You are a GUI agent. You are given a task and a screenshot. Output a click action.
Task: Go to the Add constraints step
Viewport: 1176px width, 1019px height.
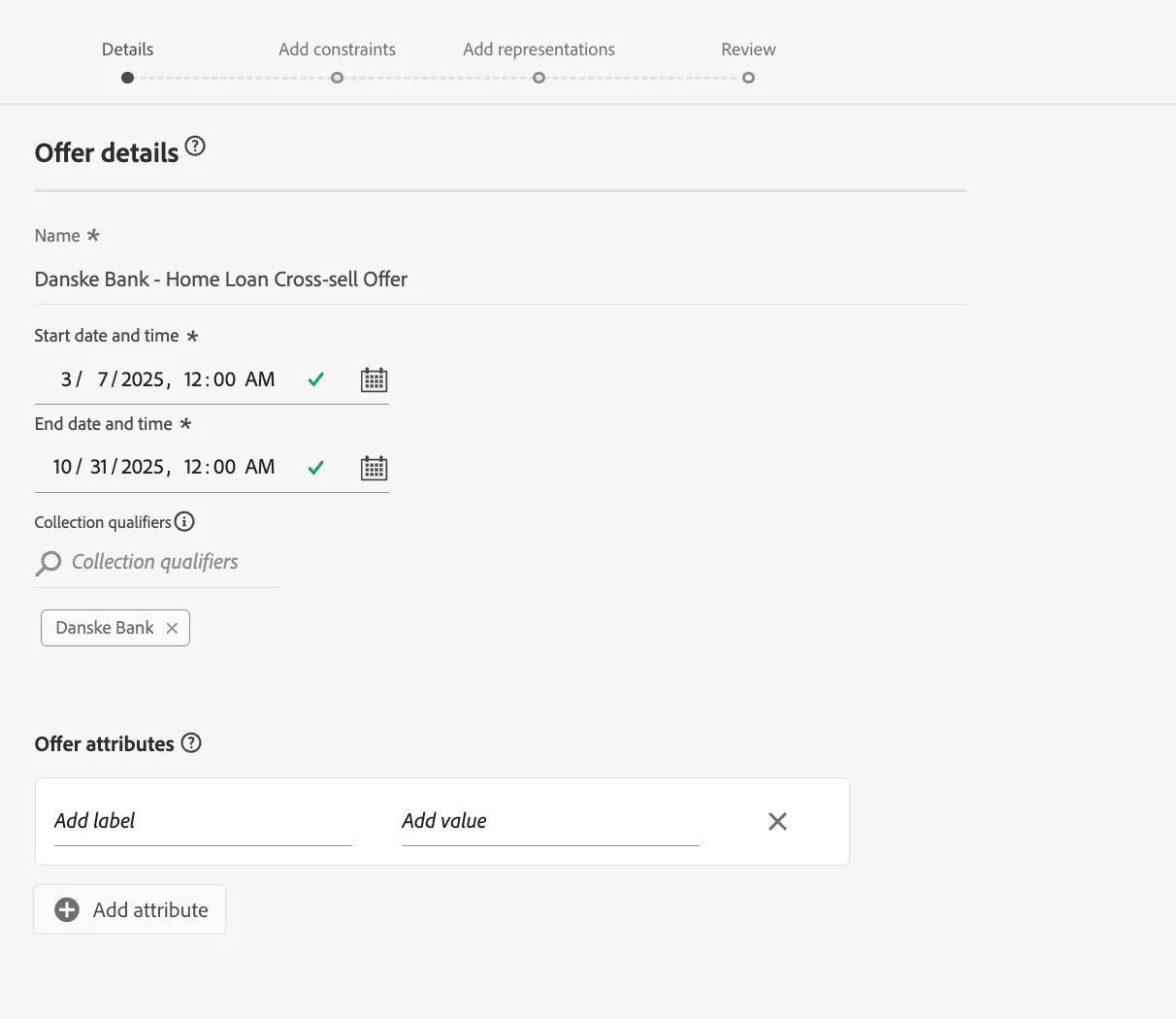[337, 49]
